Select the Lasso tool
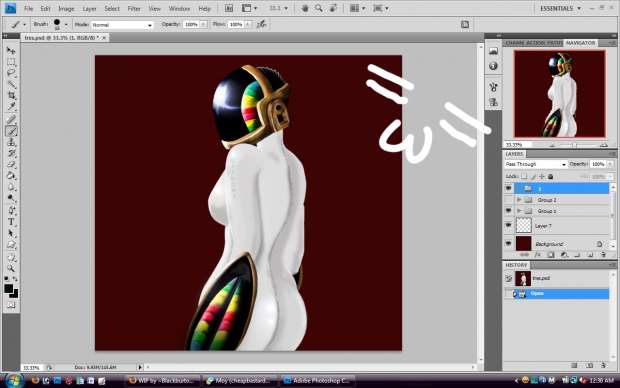 pyautogui.click(x=11, y=73)
